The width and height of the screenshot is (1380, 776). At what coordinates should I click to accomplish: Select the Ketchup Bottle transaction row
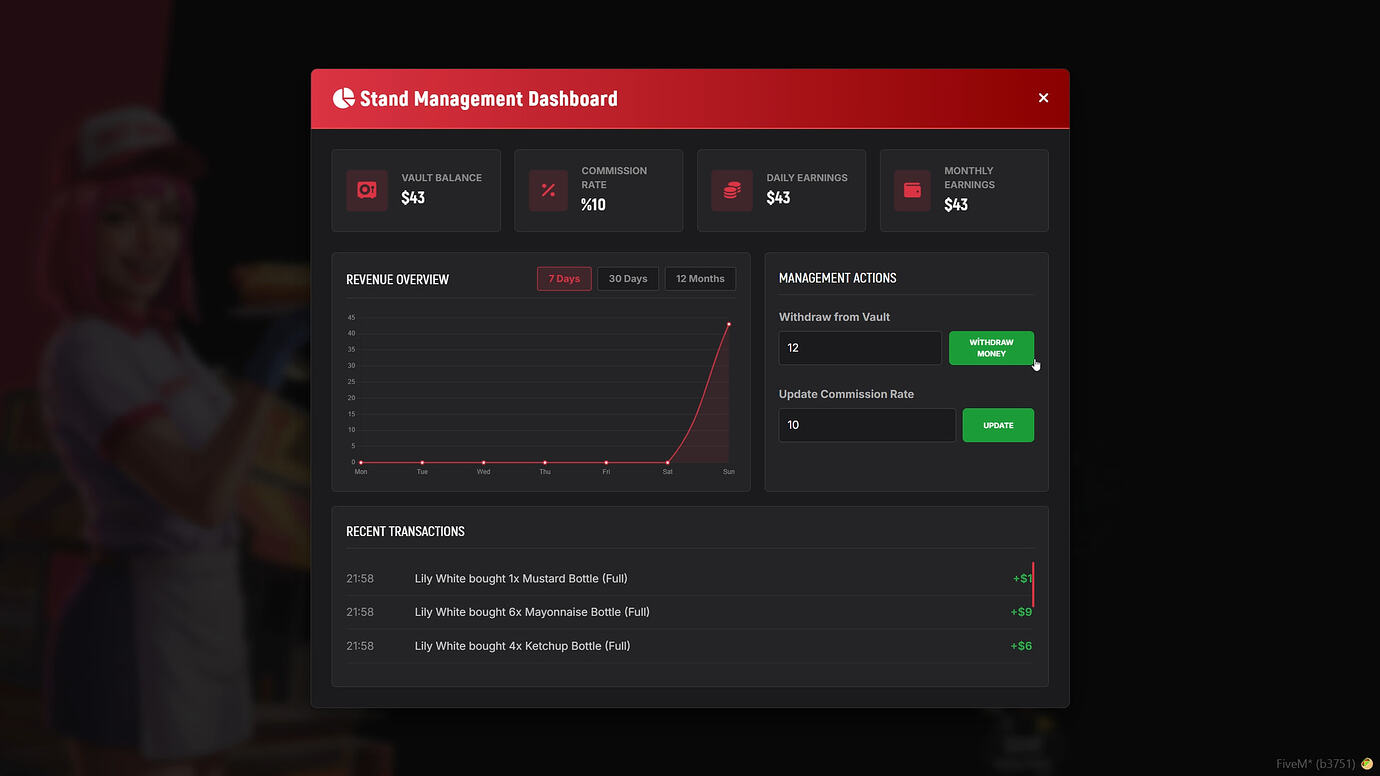[689, 646]
